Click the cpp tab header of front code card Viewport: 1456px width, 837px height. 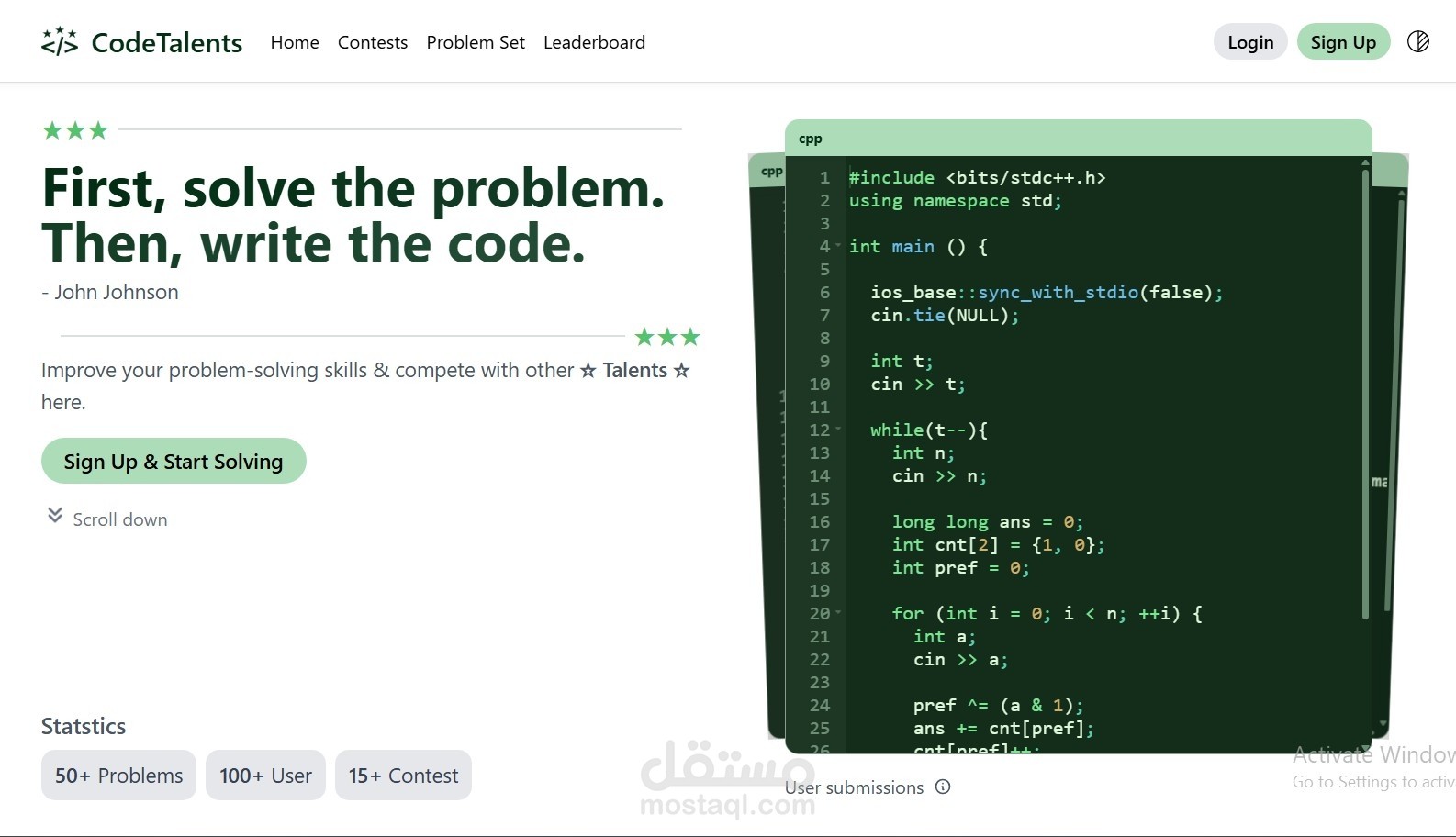click(1079, 138)
